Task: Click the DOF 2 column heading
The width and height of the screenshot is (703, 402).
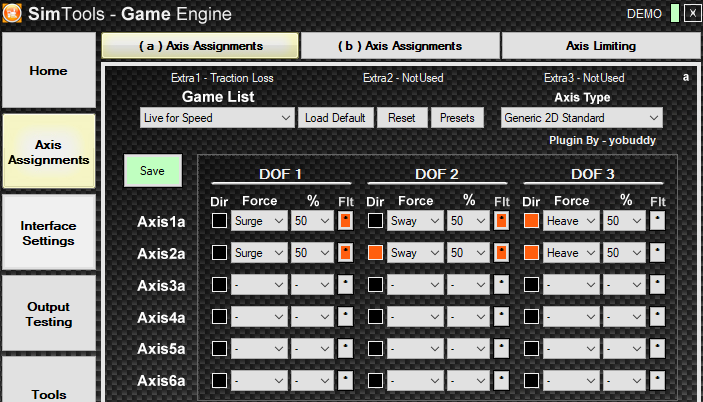Action: point(437,174)
